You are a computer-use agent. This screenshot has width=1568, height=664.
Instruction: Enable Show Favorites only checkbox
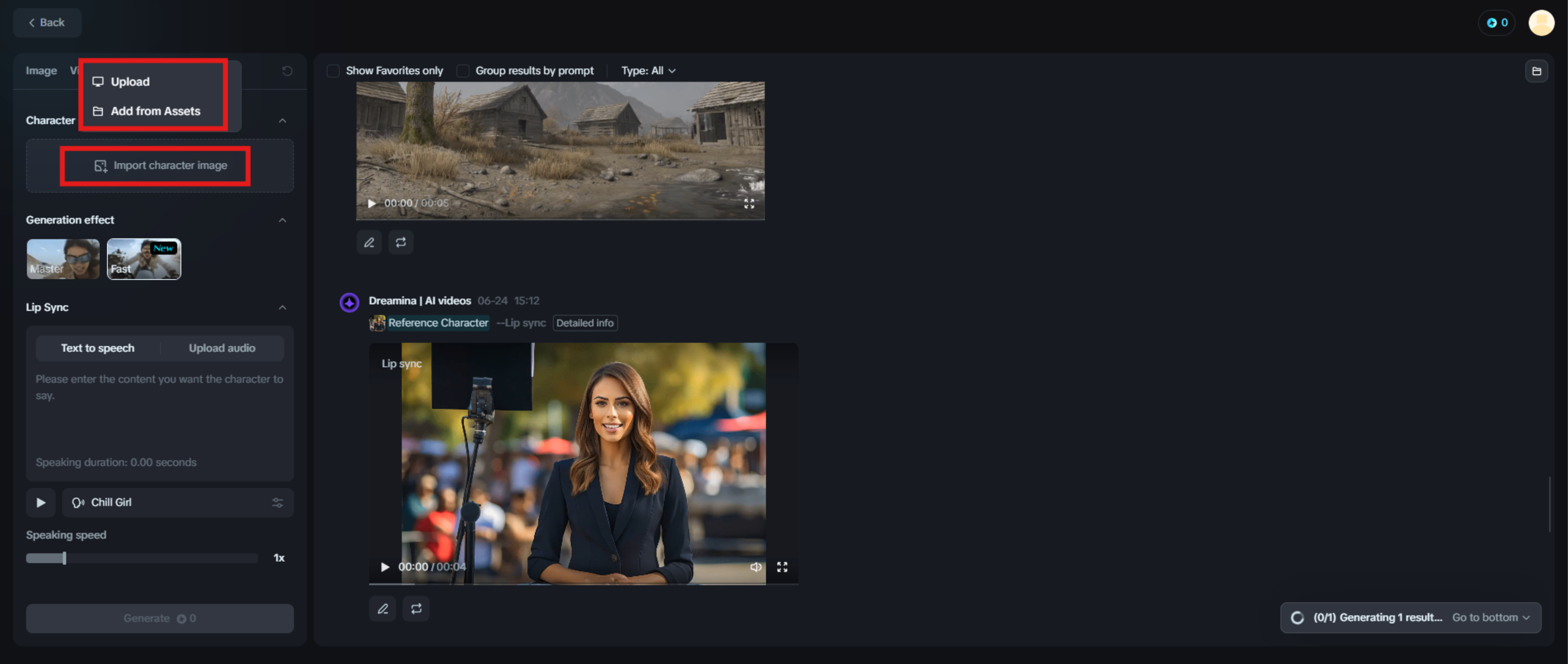[334, 71]
